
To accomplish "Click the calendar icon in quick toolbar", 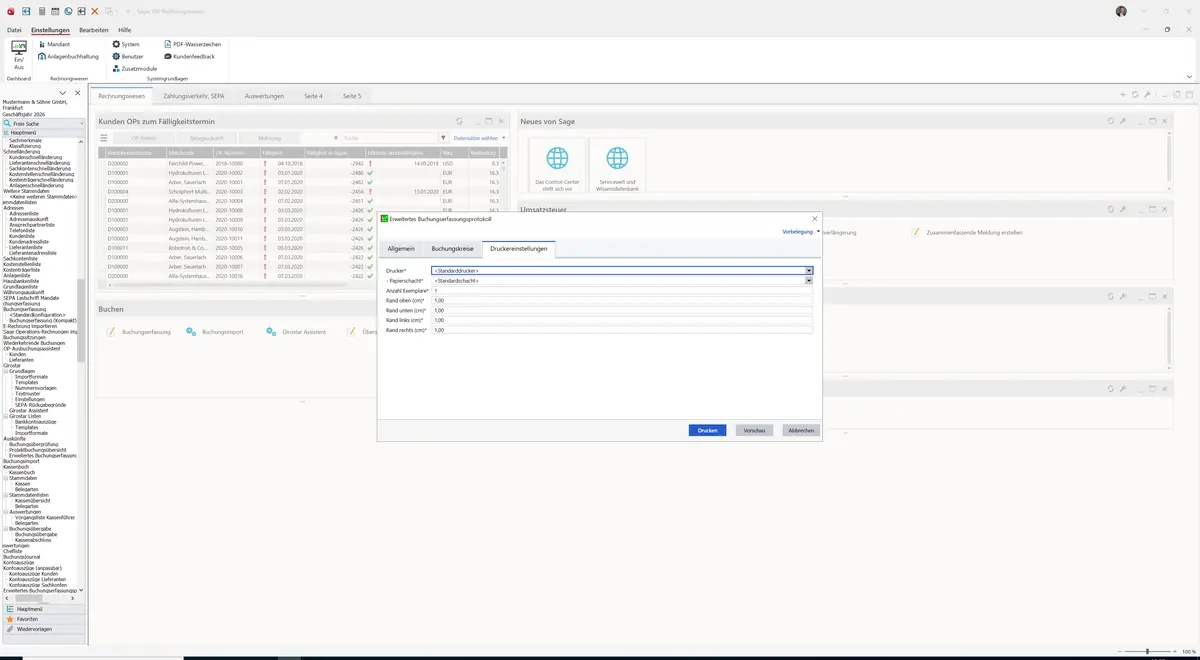I will click(54, 11).
